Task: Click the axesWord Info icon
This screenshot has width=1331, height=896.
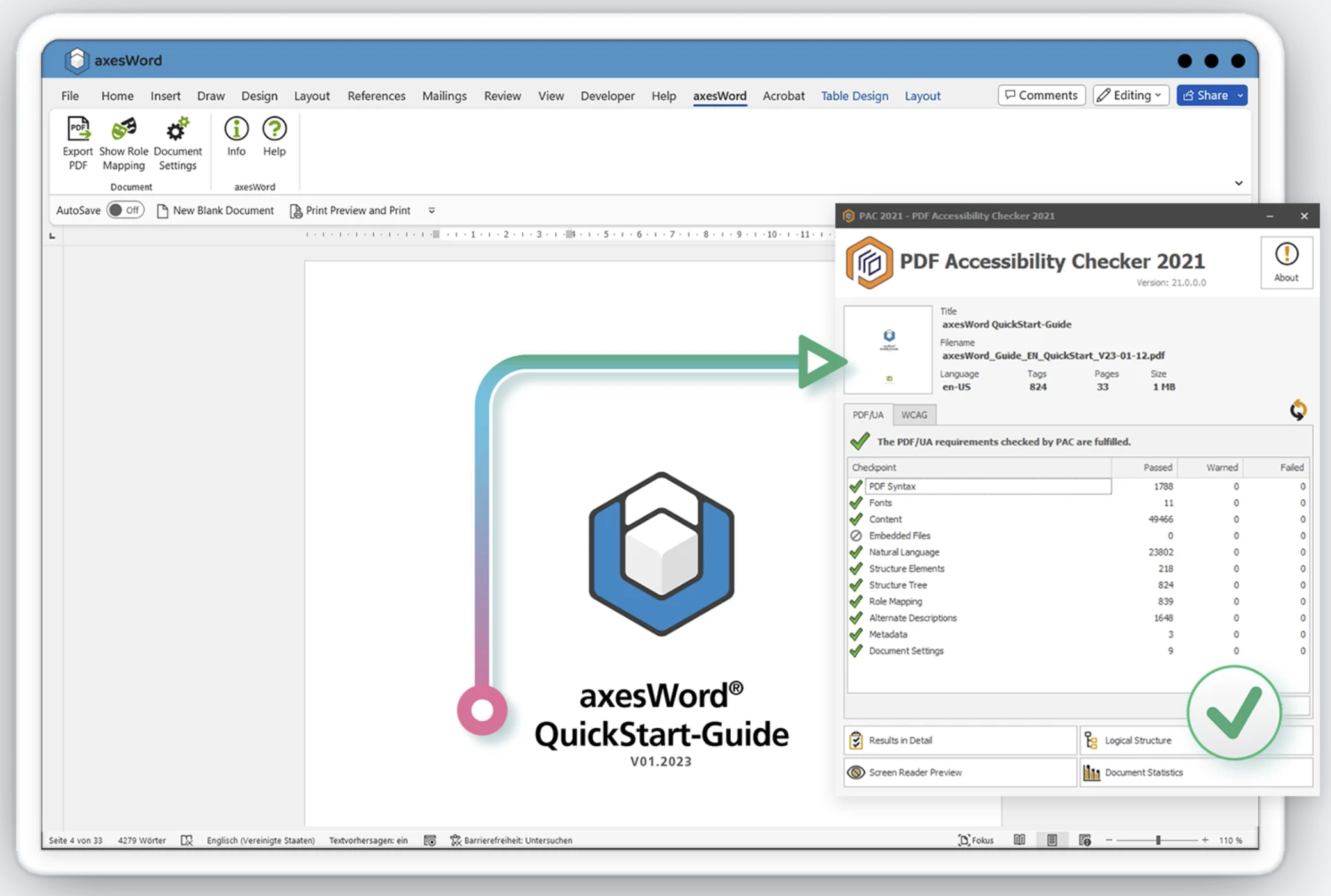Action: [236, 129]
